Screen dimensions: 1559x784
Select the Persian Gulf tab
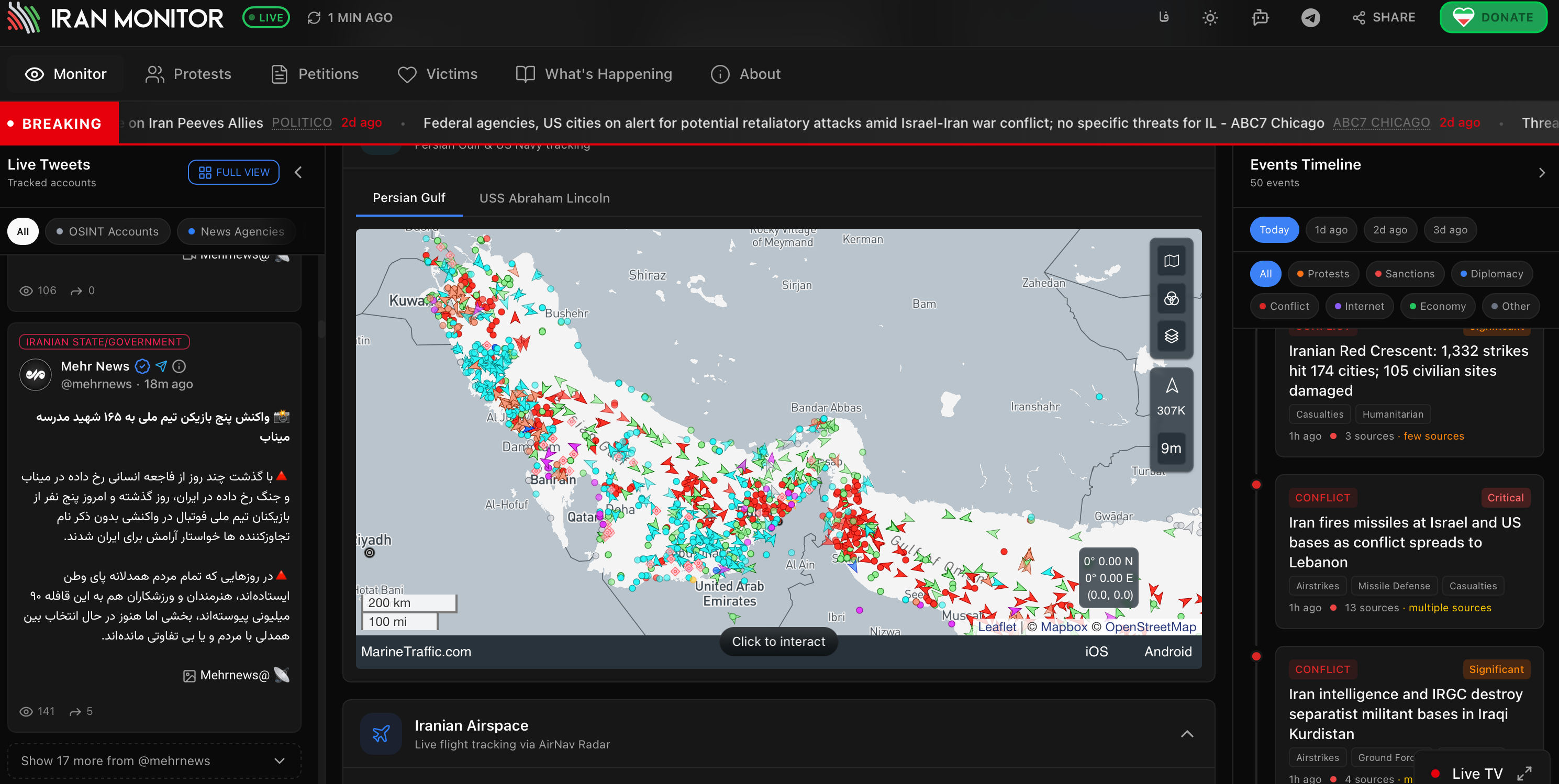point(409,198)
